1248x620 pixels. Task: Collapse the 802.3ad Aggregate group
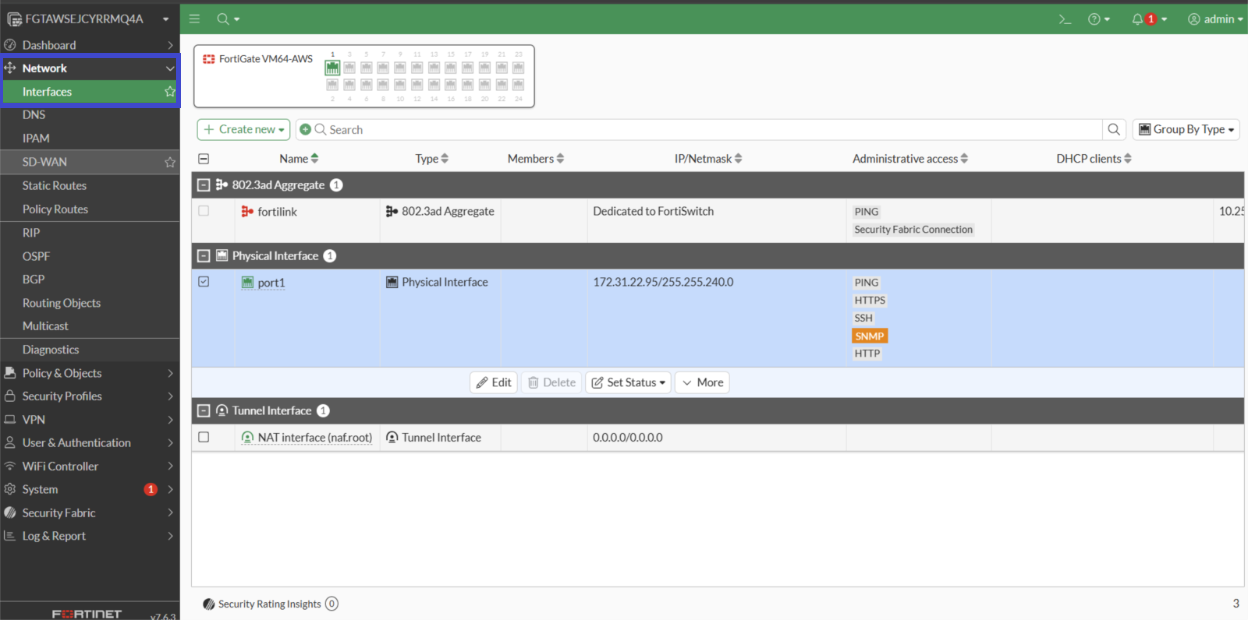[204, 185]
